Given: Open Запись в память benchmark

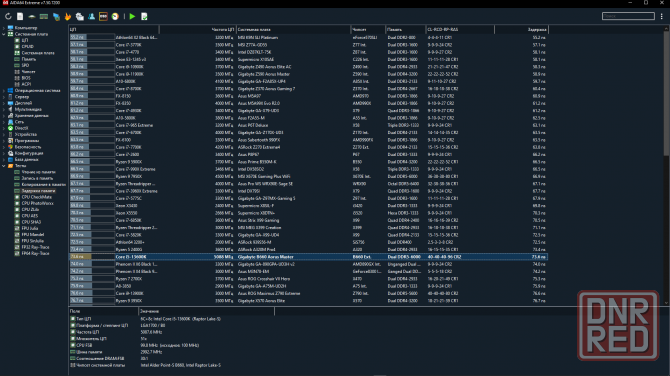Looking at the screenshot, I should click(x=37, y=178).
